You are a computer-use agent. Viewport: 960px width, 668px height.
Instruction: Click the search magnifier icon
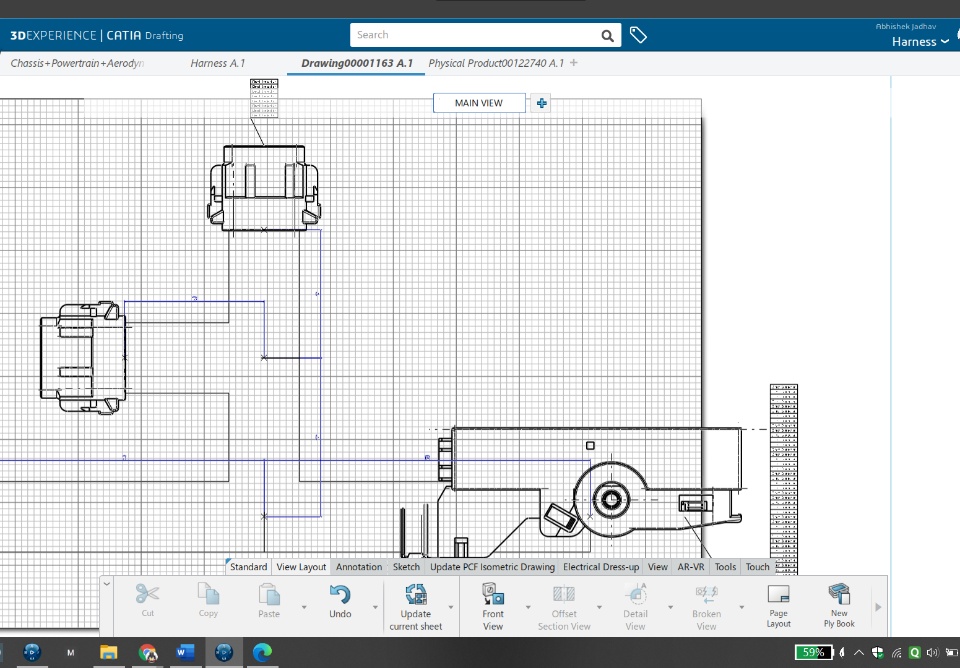click(x=607, y=35)
